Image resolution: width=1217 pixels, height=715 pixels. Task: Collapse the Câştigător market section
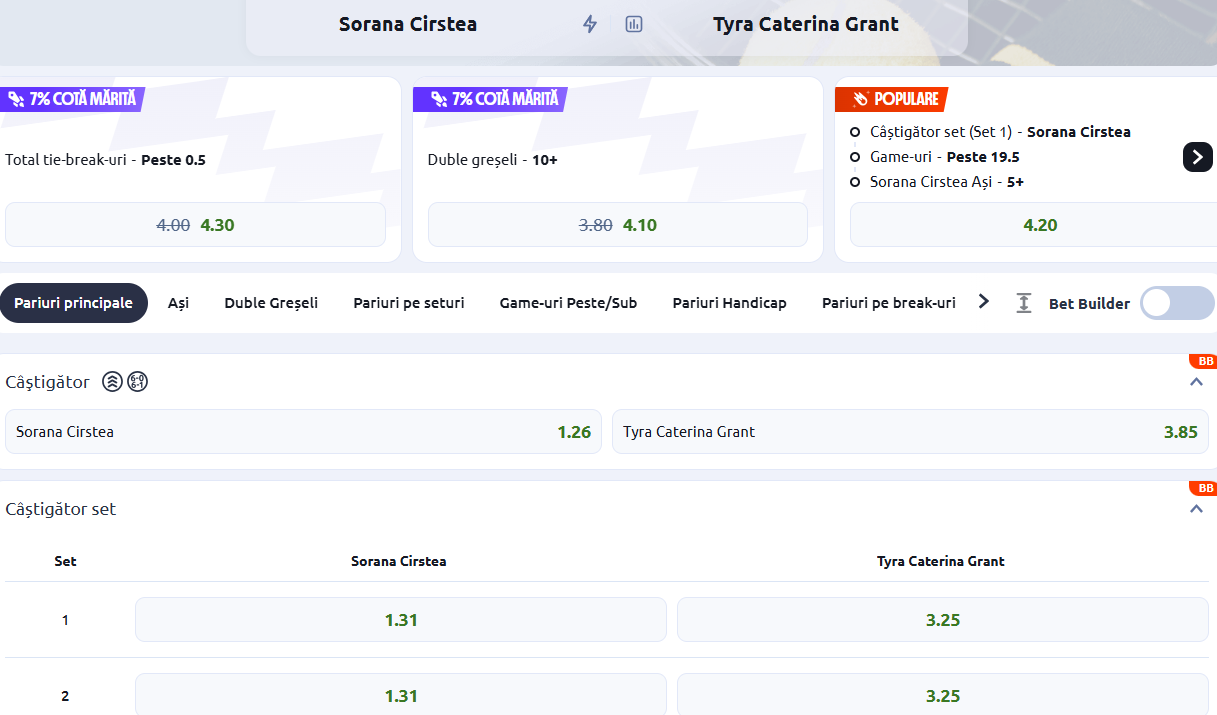[1196, 381]
